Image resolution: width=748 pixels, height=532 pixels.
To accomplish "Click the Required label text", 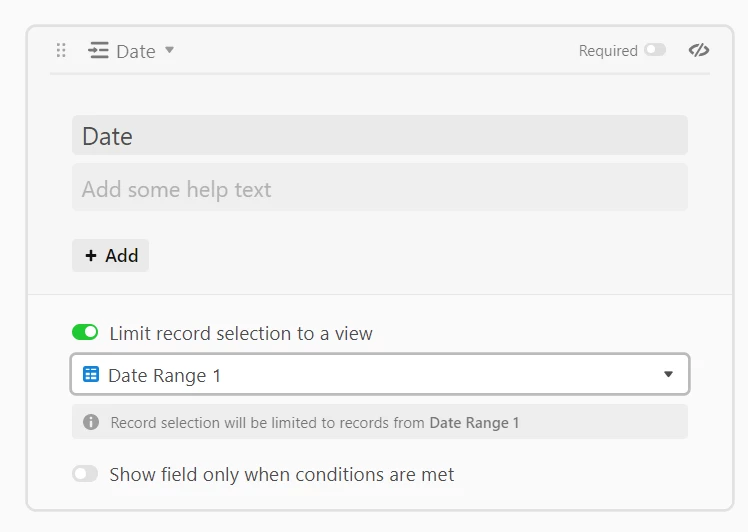I will pos(608,51).
